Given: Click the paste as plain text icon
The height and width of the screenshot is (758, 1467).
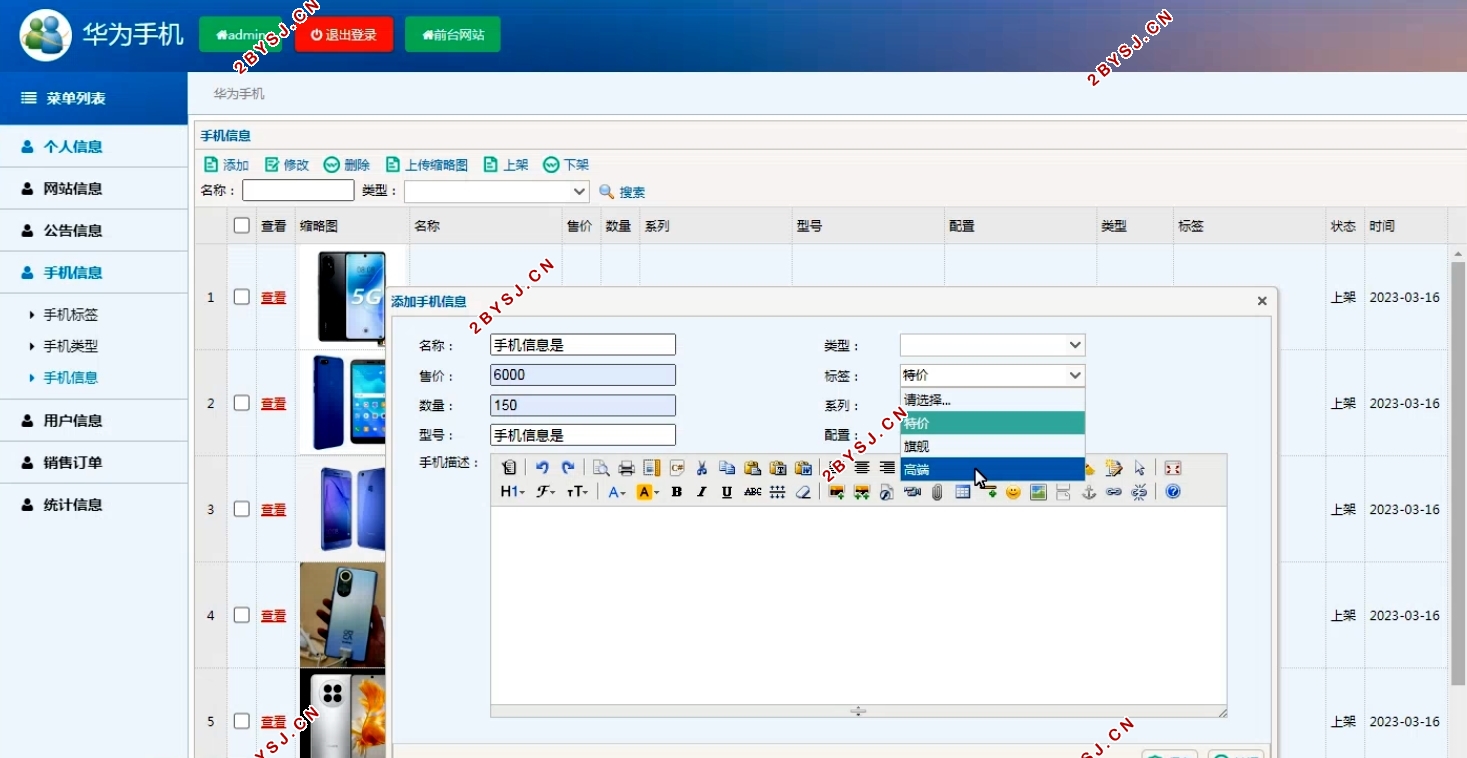Looking at the screenshot, I should 777,467.
